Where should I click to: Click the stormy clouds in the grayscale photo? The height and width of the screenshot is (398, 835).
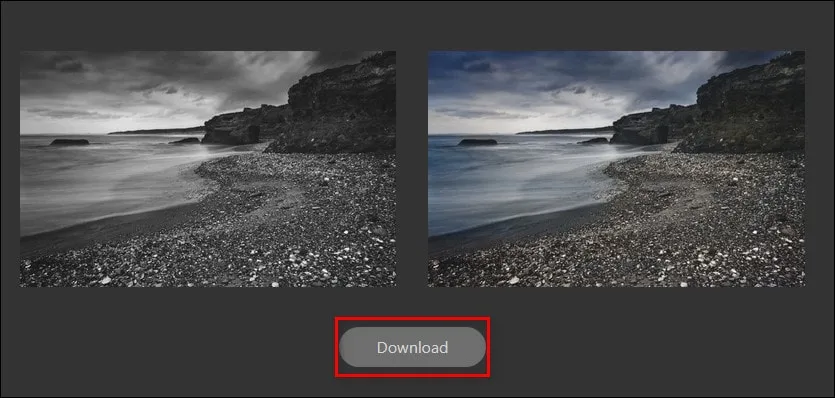coord(160,80)
